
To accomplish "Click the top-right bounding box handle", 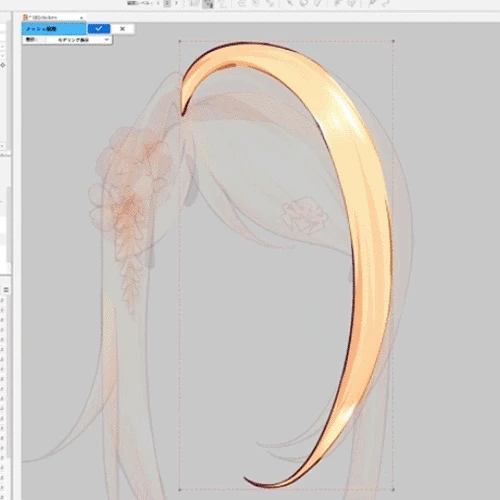I will point(393,41).
